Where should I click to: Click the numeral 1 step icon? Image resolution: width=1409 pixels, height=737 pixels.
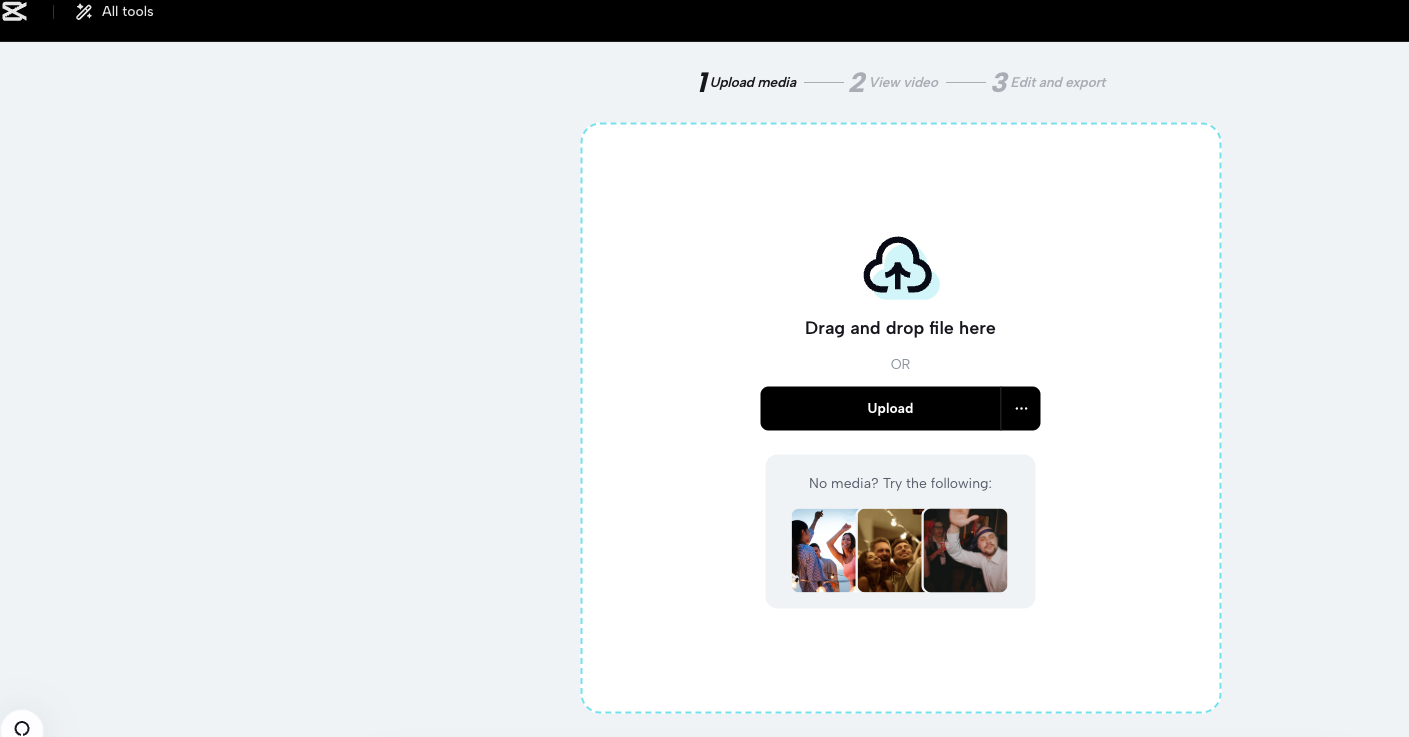703,82
